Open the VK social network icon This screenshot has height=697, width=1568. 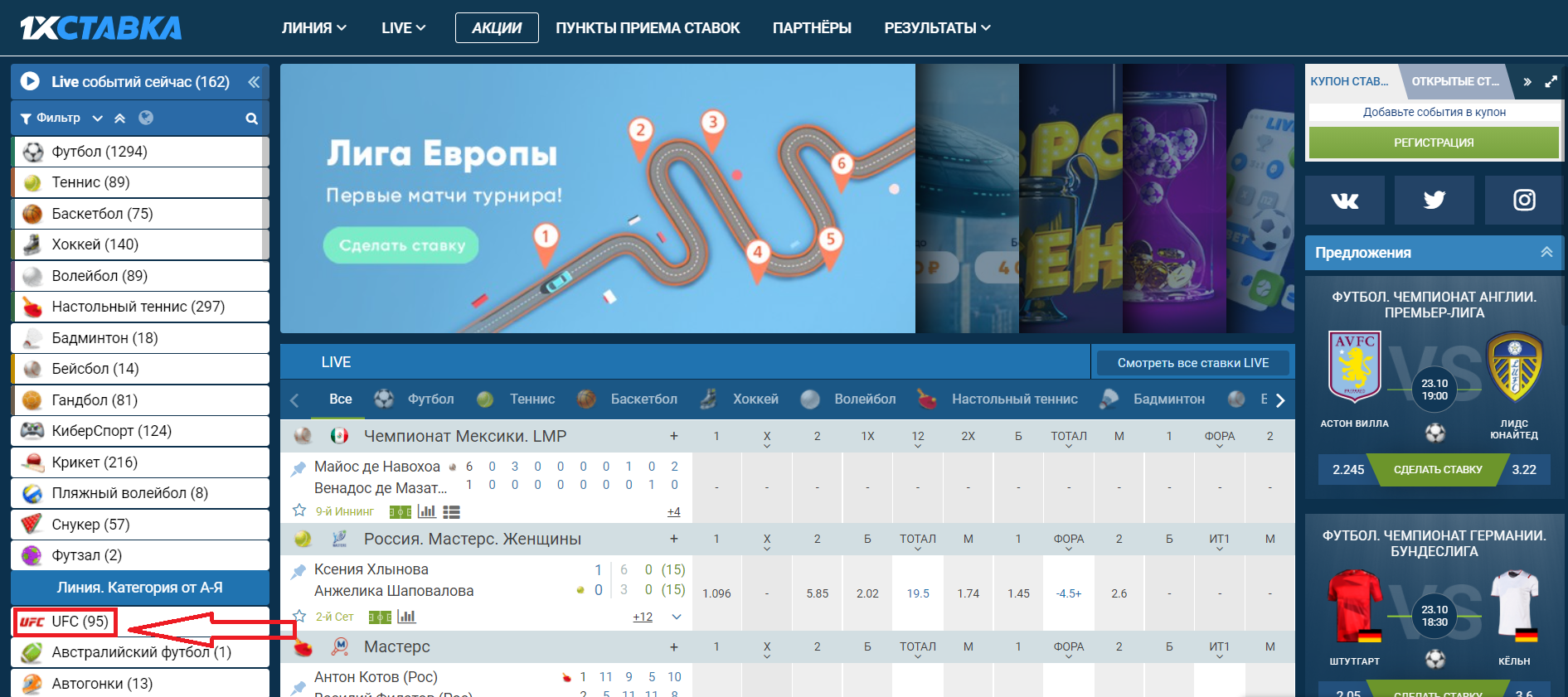tap(1344, 200)
